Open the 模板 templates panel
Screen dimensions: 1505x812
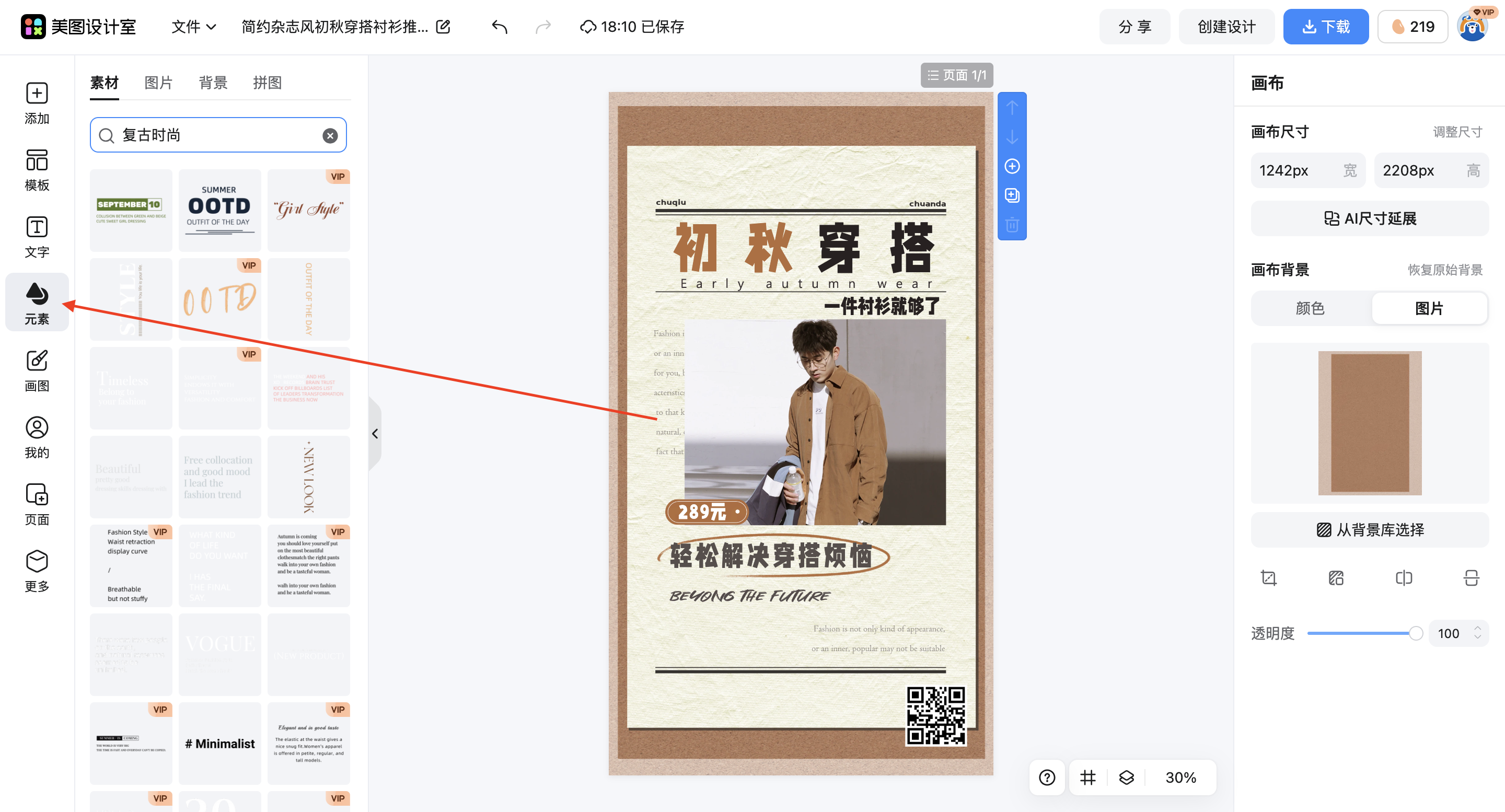(x=37, y=169)
